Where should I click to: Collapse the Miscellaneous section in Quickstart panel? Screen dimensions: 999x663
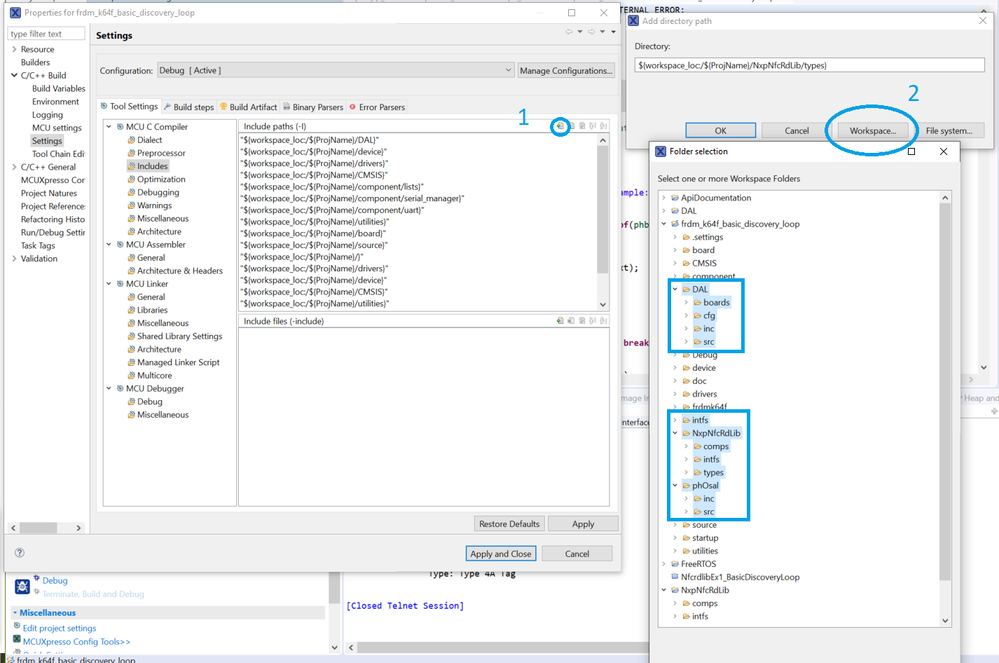[15, 613]
